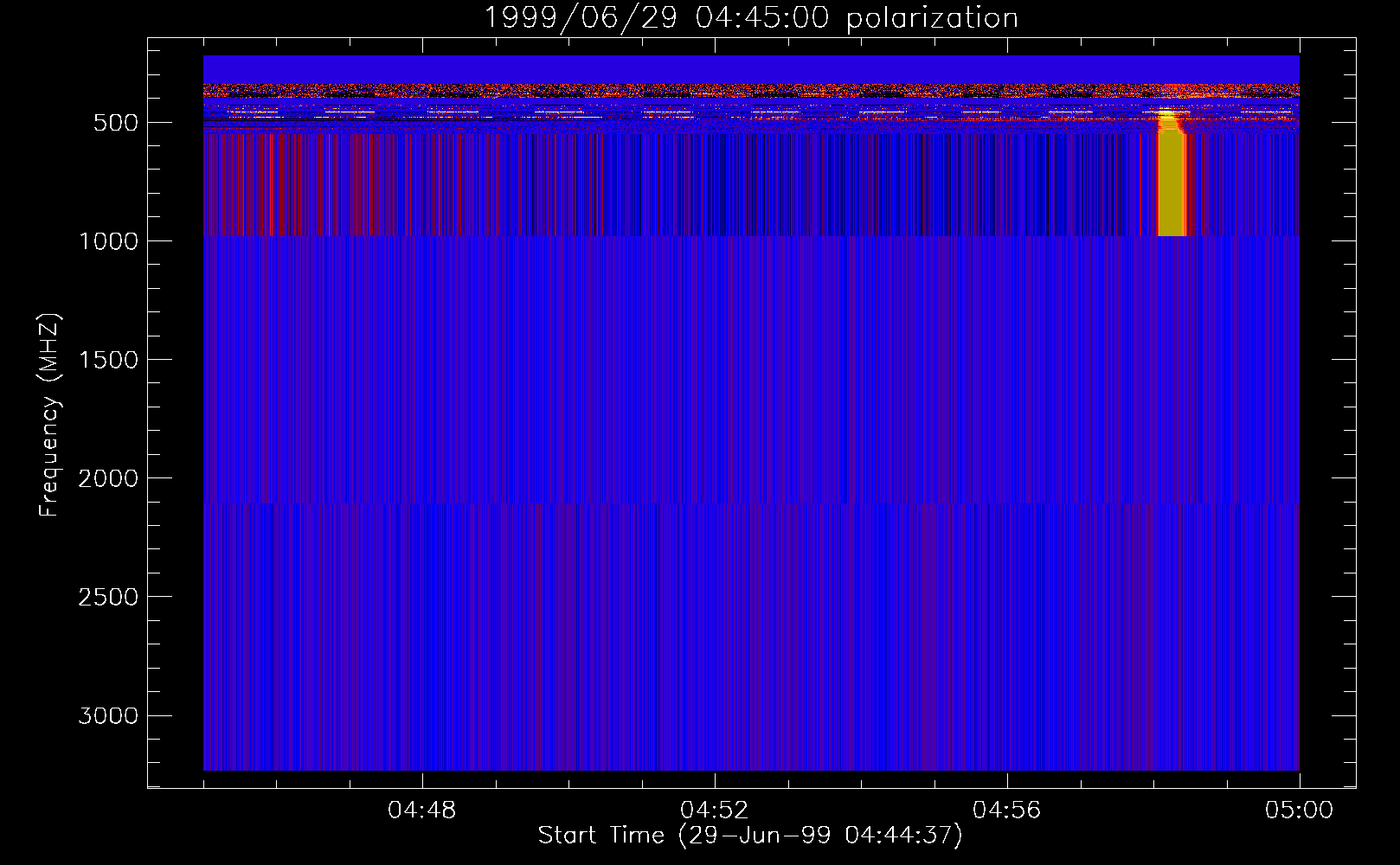Select the 3000 frequency tick label
Viewport: 1400px width, 865px height.
coord(108,715)
